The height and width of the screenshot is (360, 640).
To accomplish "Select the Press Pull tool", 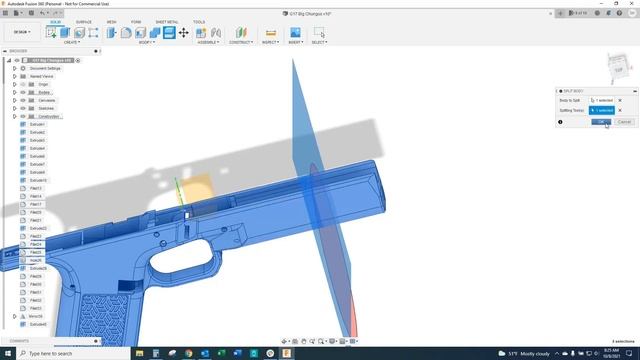I will pos(111,32).
